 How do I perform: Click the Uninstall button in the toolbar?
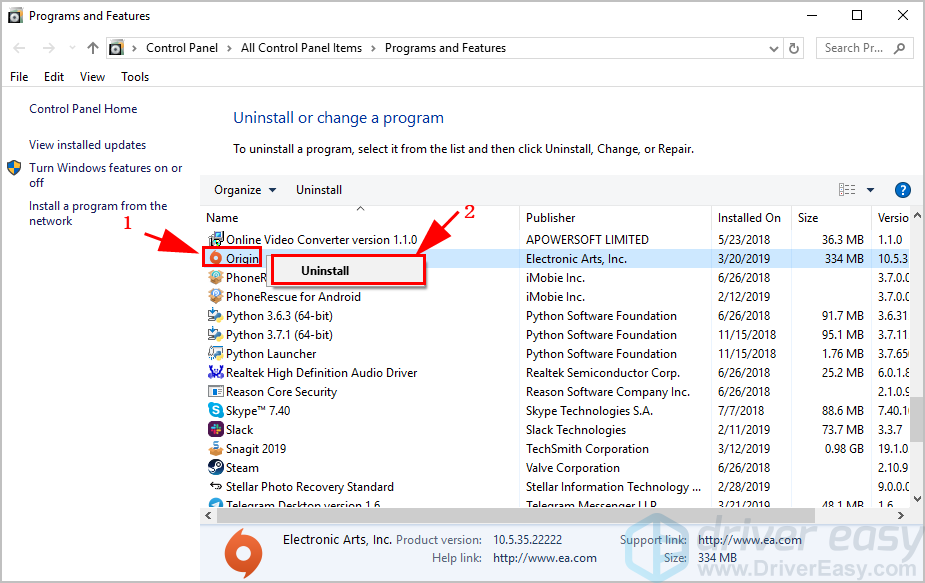(319, 190)
